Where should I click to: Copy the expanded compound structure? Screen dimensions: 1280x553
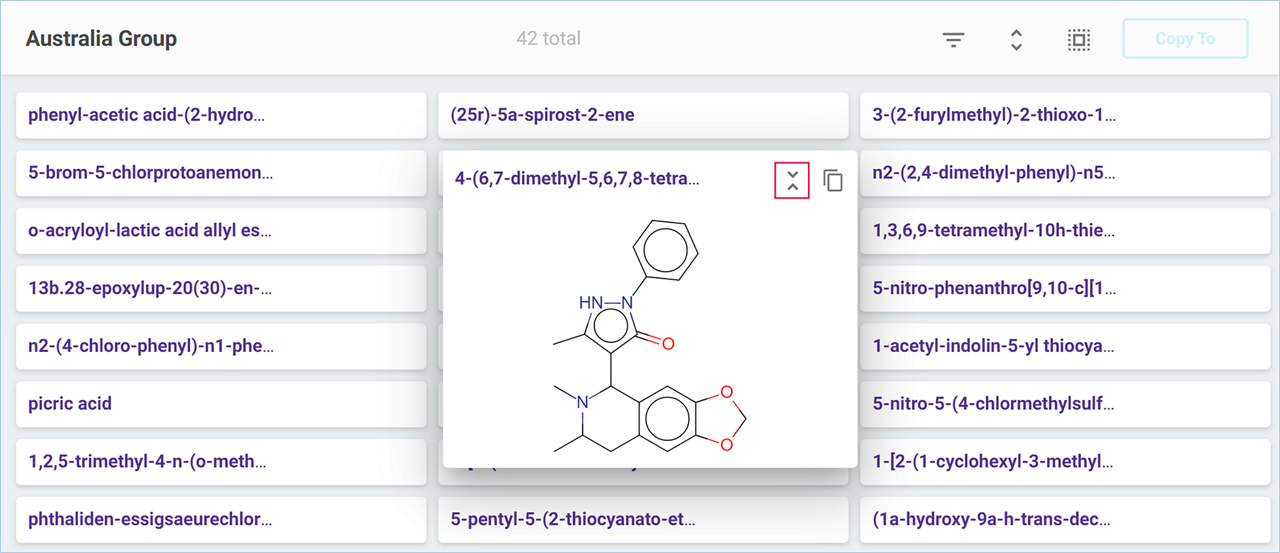pyautogui.click(x=833, y=180)
